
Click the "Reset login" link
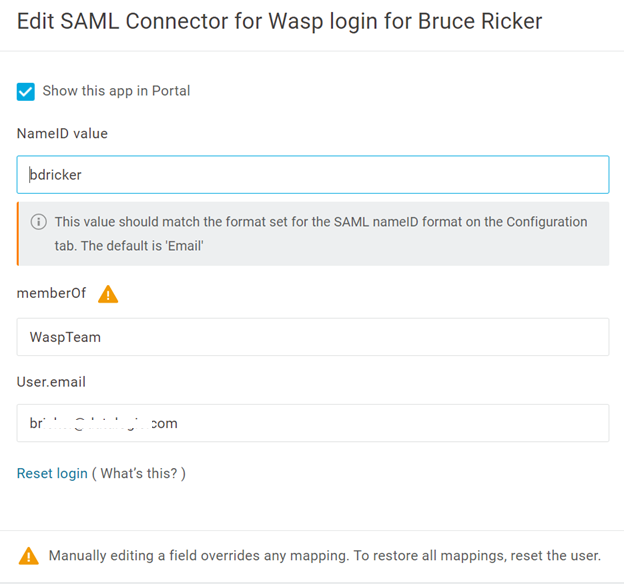52,473
